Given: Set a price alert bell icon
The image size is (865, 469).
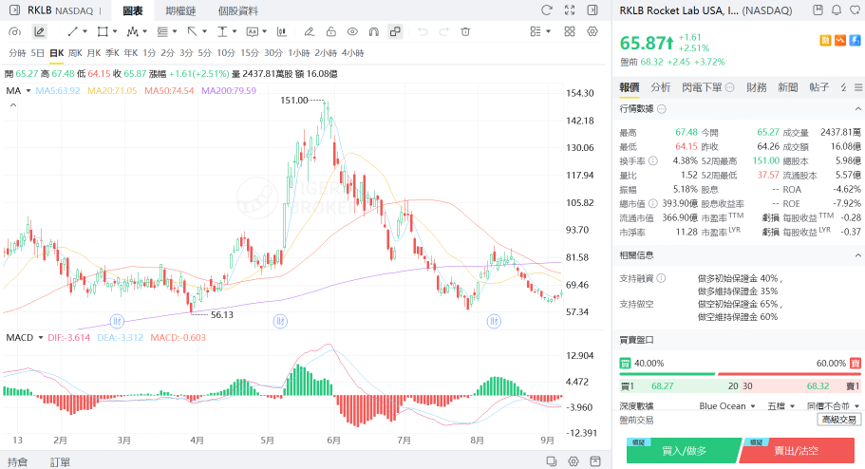Looking at the screenshot, I should (x=836, y=10).
